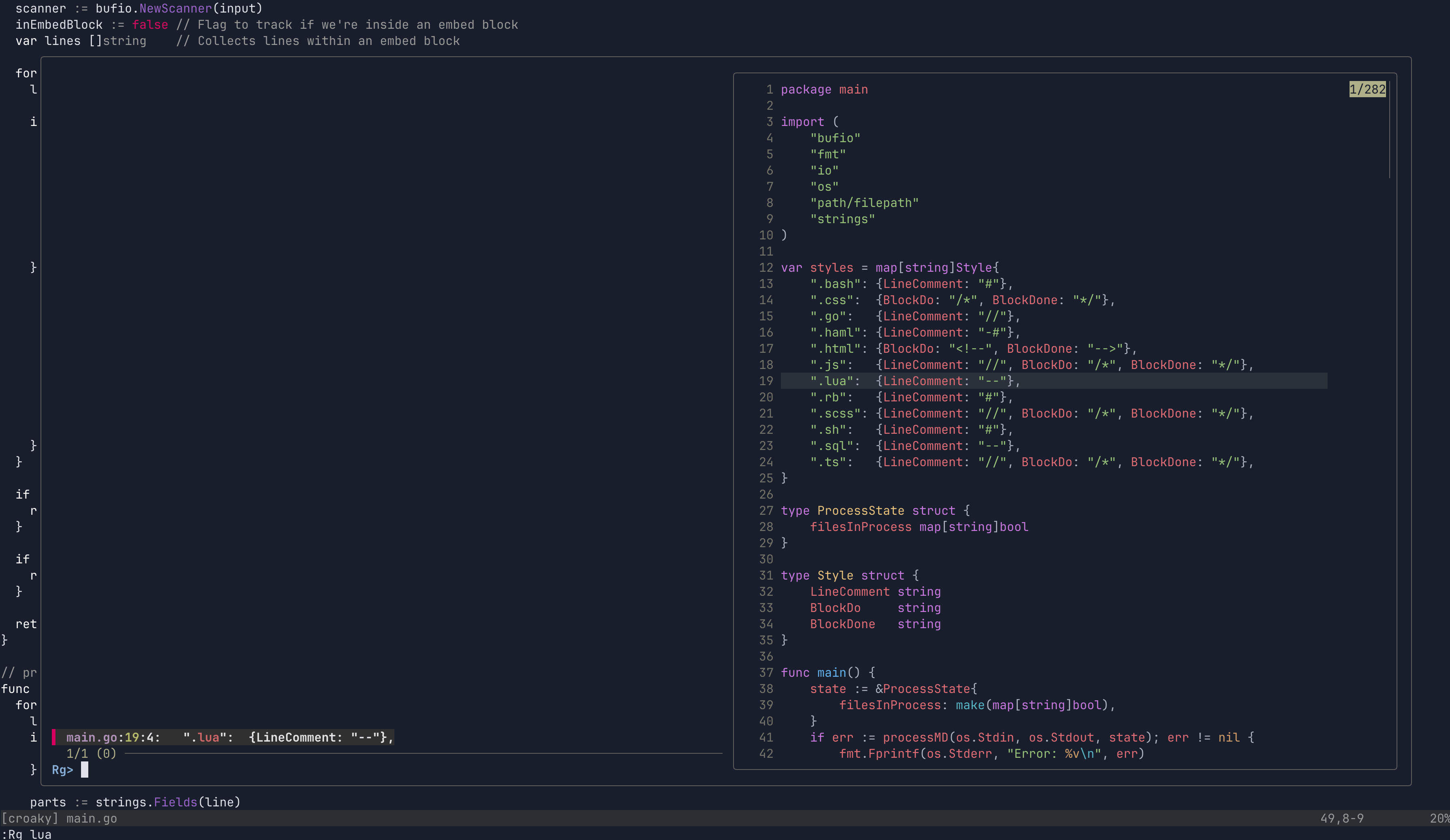1450x840 pixels.
Task: Click the :Rg lua command line text
Action: [x=26, y=834]
